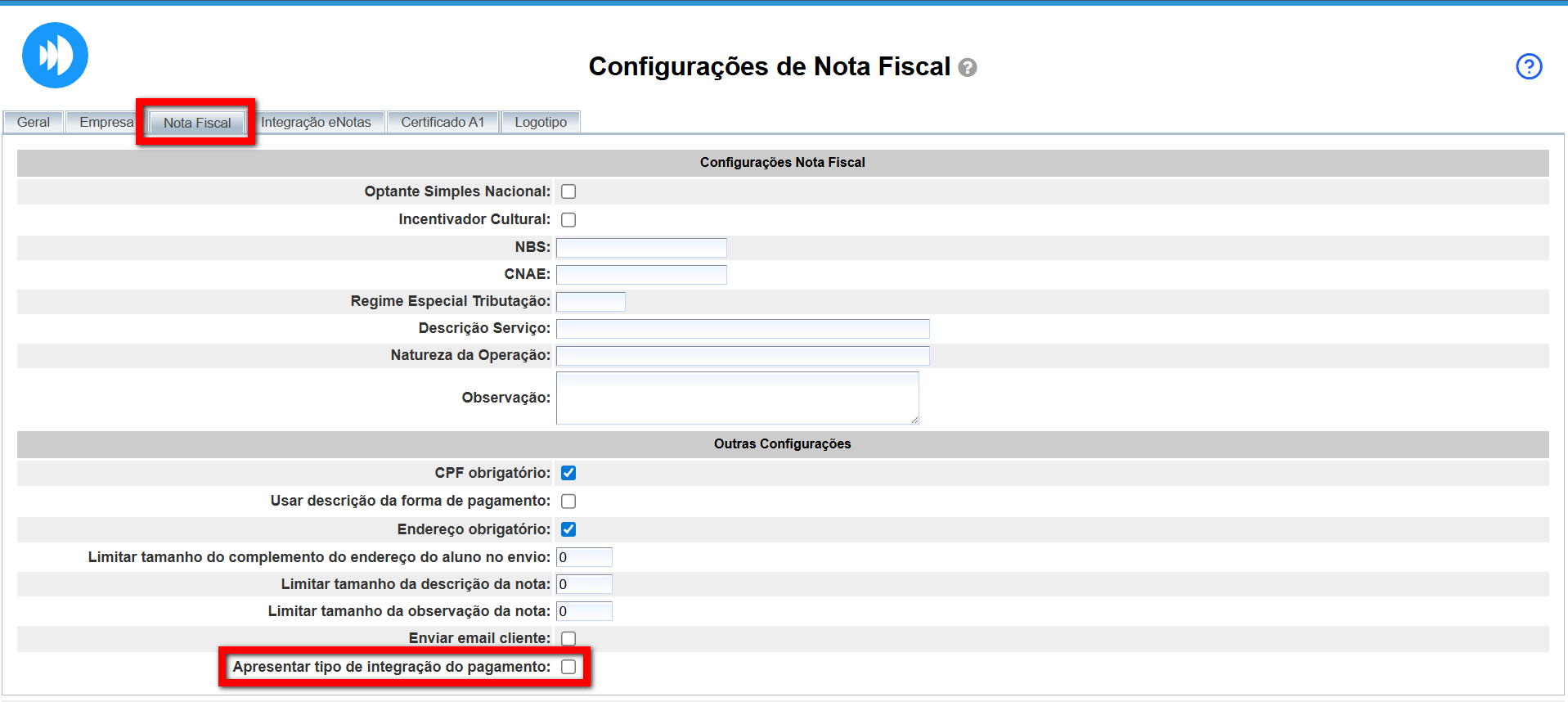Select the Nota Fiscal tab

pyautogui.click(x=197, y=123)
